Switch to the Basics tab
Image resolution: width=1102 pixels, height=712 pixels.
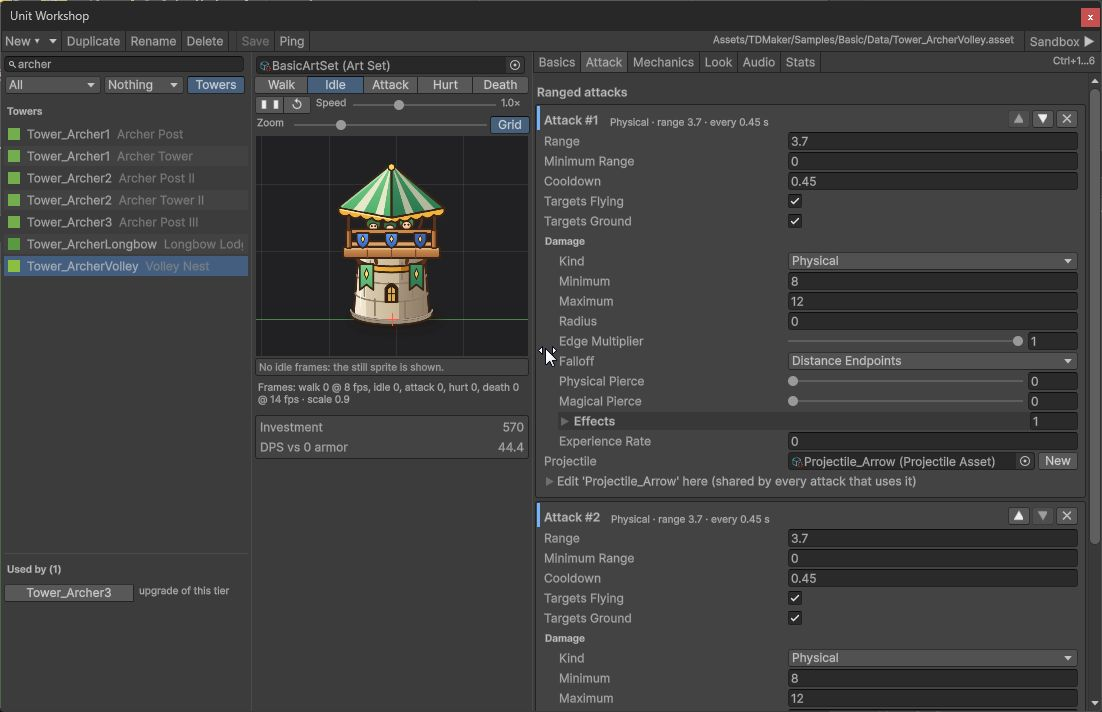557,63
